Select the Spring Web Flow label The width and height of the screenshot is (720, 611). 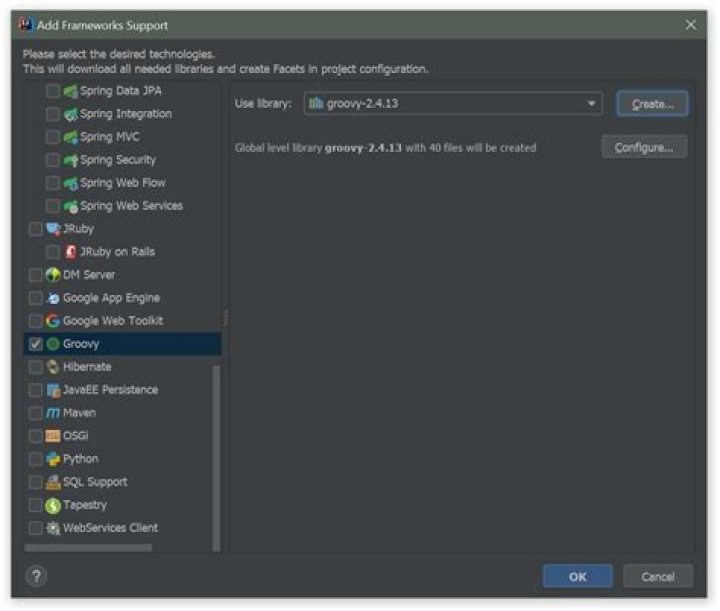tap(123, 183)
